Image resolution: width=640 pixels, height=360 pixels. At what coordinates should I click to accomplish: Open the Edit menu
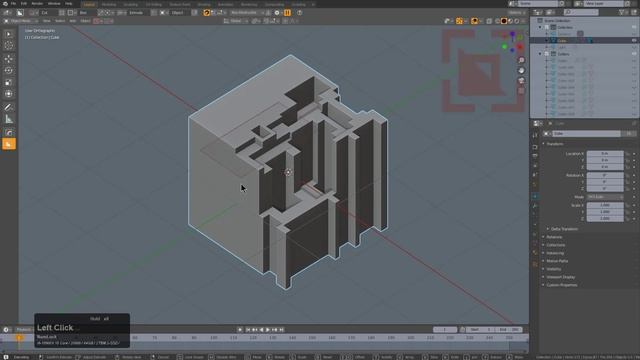coord(24,4)
